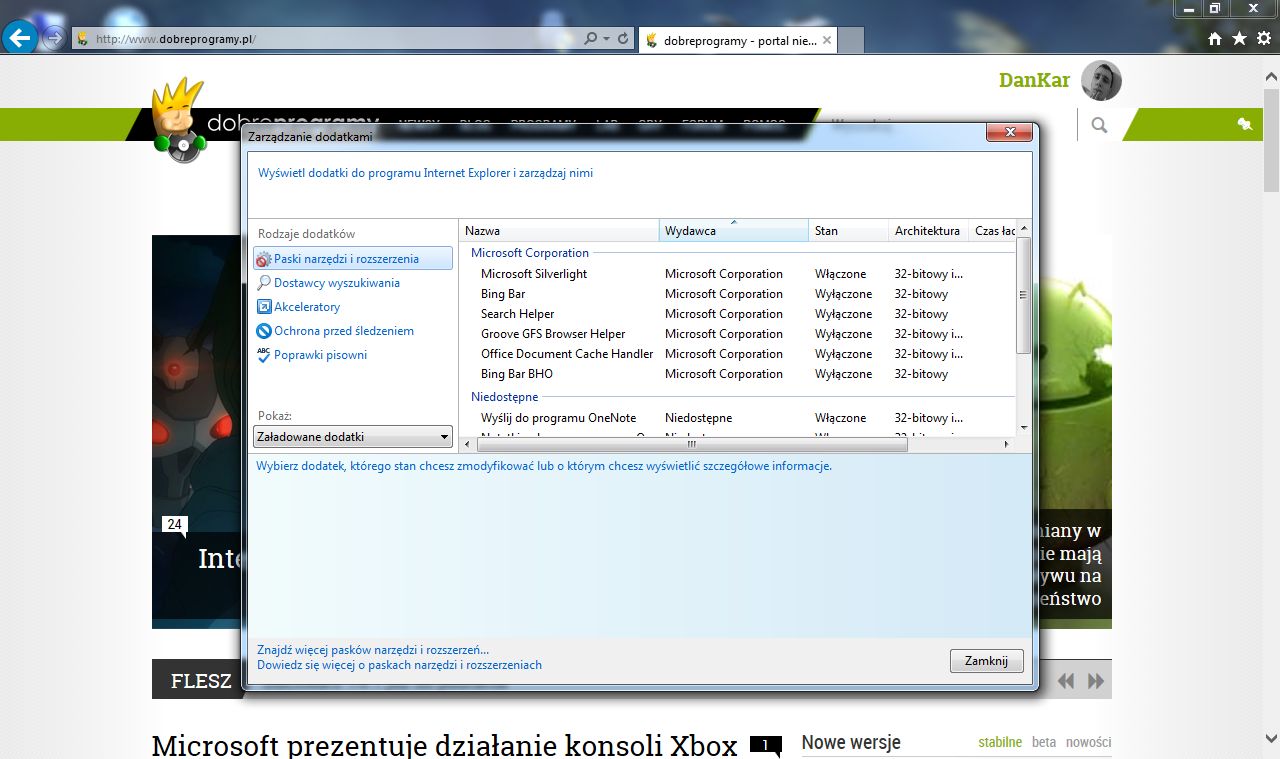
Task: Select Microsoft Silverlight add-on row
Action: (x=738, y=274)
